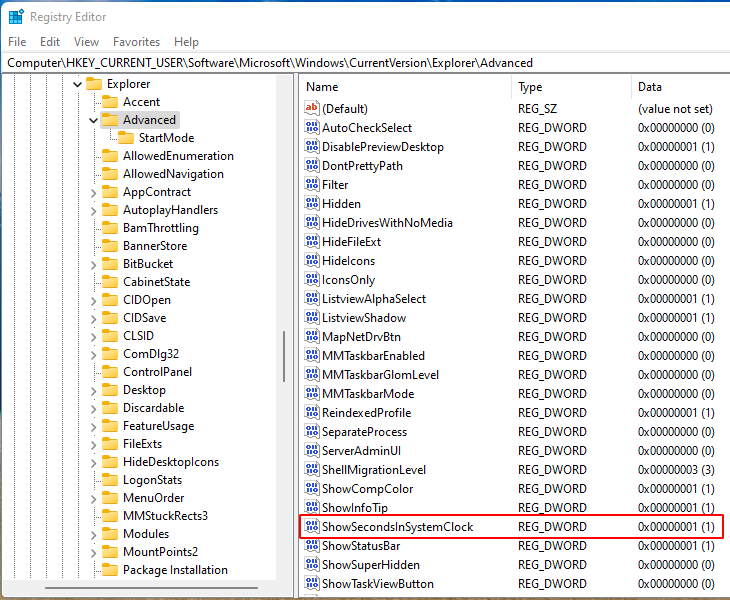Click the ShowTaskViewButton value icon
This screenshot has height=600, width=730.
(x=311, y=583)
